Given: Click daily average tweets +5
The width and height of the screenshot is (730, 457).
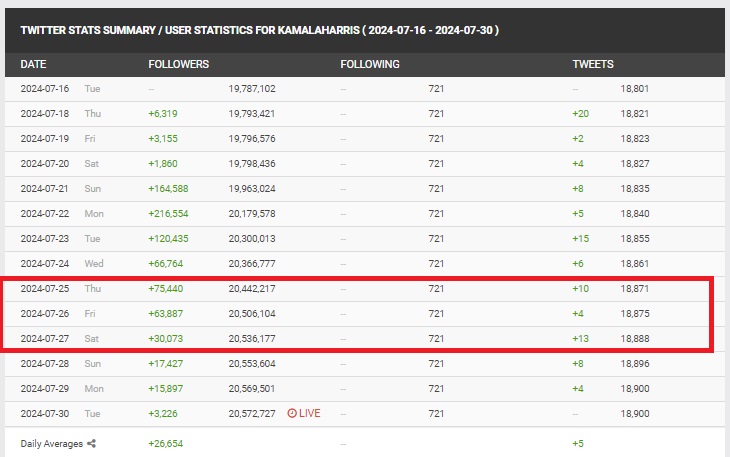Looking at the screenshot, I should coord(578,444).
